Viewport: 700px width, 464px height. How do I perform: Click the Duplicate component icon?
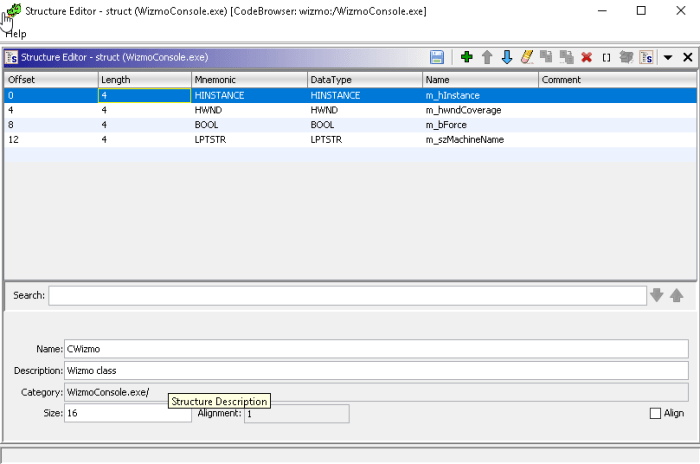click(x=546, y=57)
